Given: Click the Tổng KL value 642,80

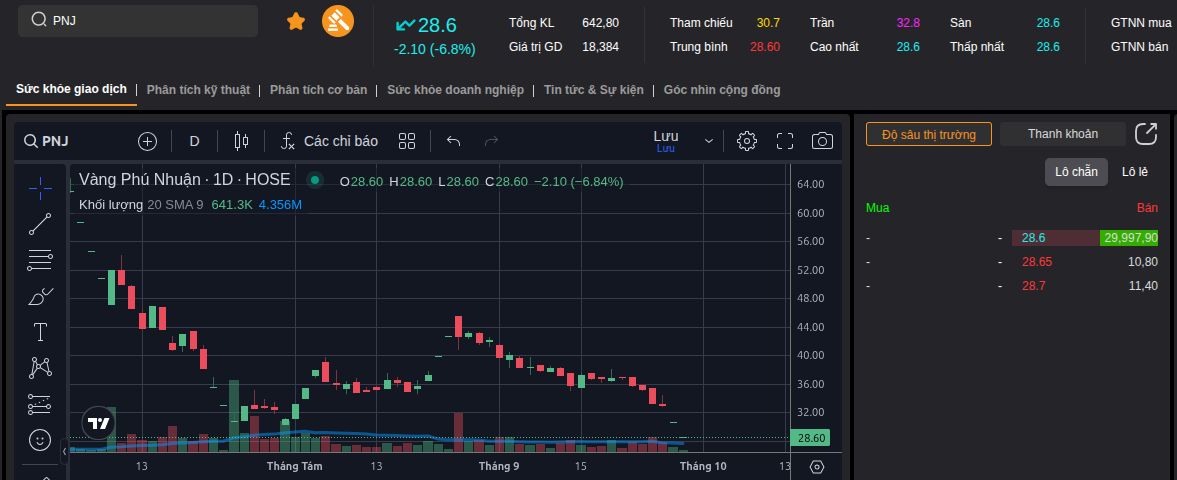Looking at the screenshot, I should [601, 23].
